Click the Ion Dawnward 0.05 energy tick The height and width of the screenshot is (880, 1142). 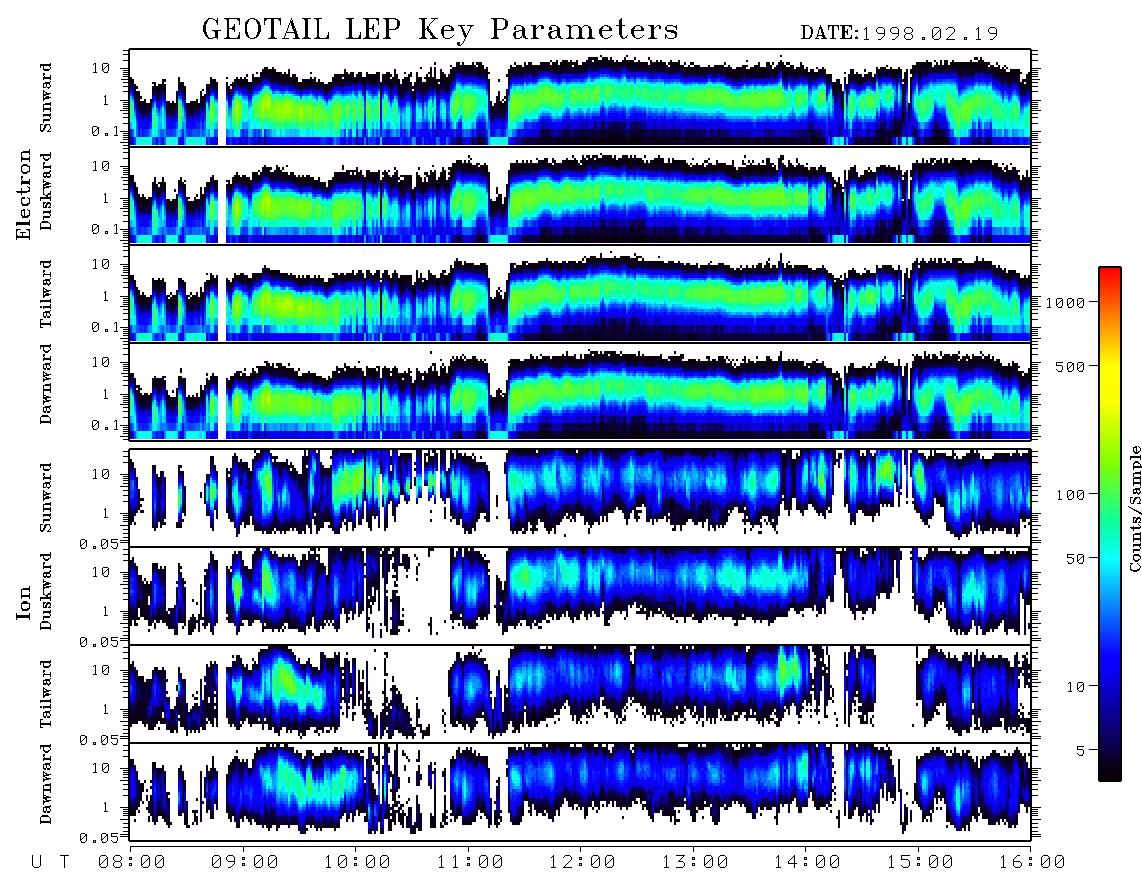(99, 838)
